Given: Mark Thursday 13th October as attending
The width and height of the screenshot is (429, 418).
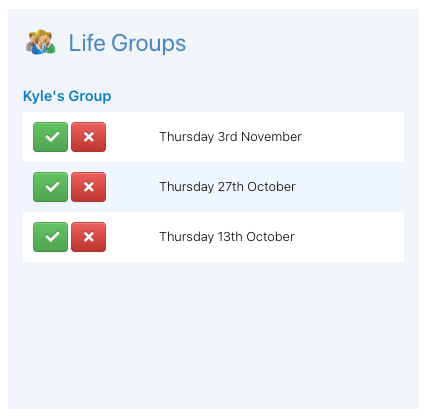Looking at the screenshot, I should (x=50, y=237).
